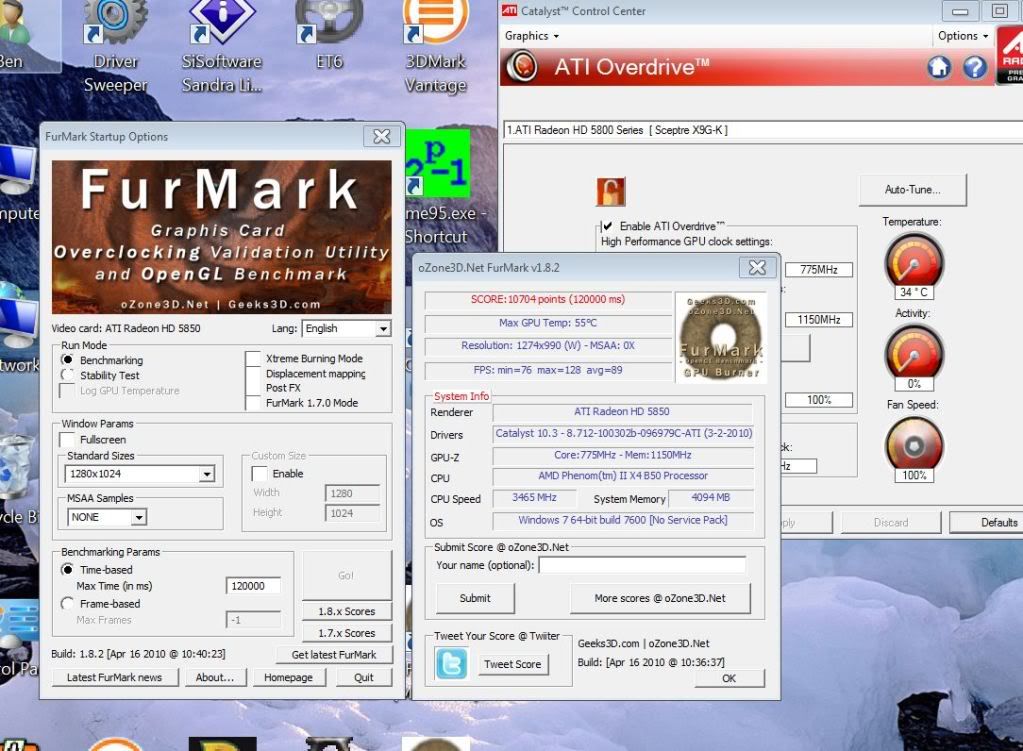The height and width of the screenshot is (751, 1023).
Task: Select Frame-based benchmarking option
Action: (67, 604)
